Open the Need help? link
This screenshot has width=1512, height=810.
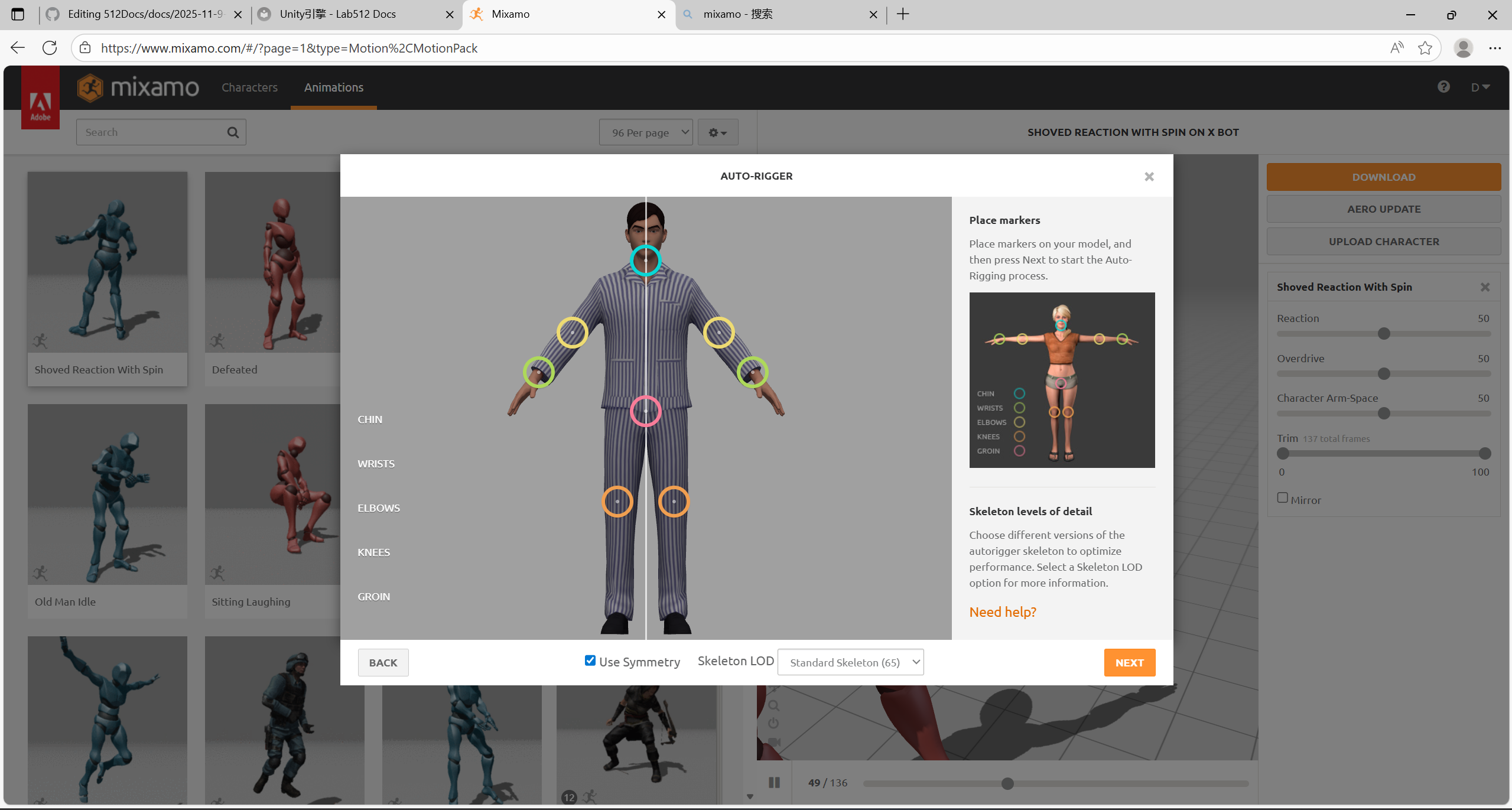1002,612
